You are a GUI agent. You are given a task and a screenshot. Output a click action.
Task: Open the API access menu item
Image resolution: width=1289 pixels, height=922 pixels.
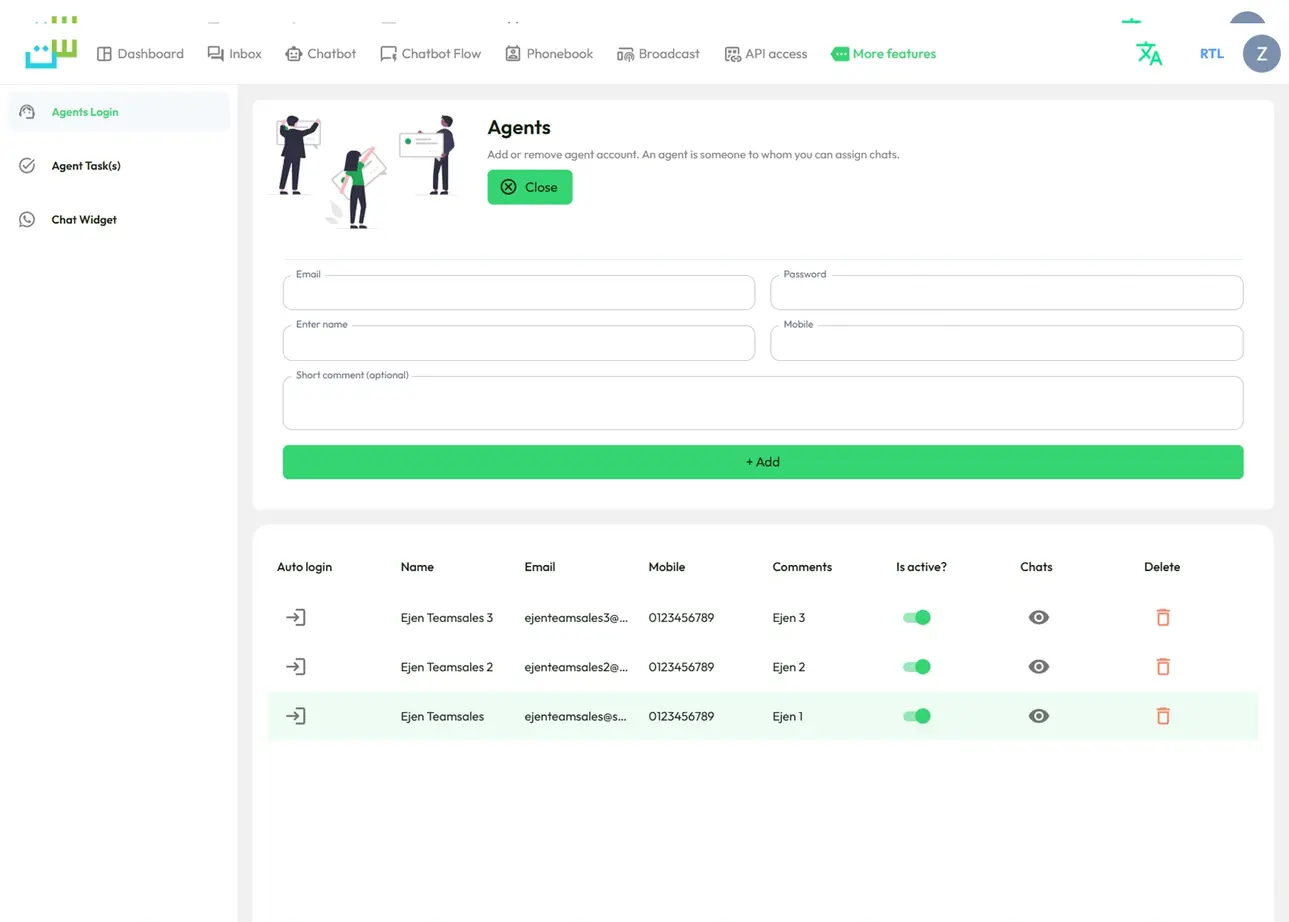tap(765, 54)
